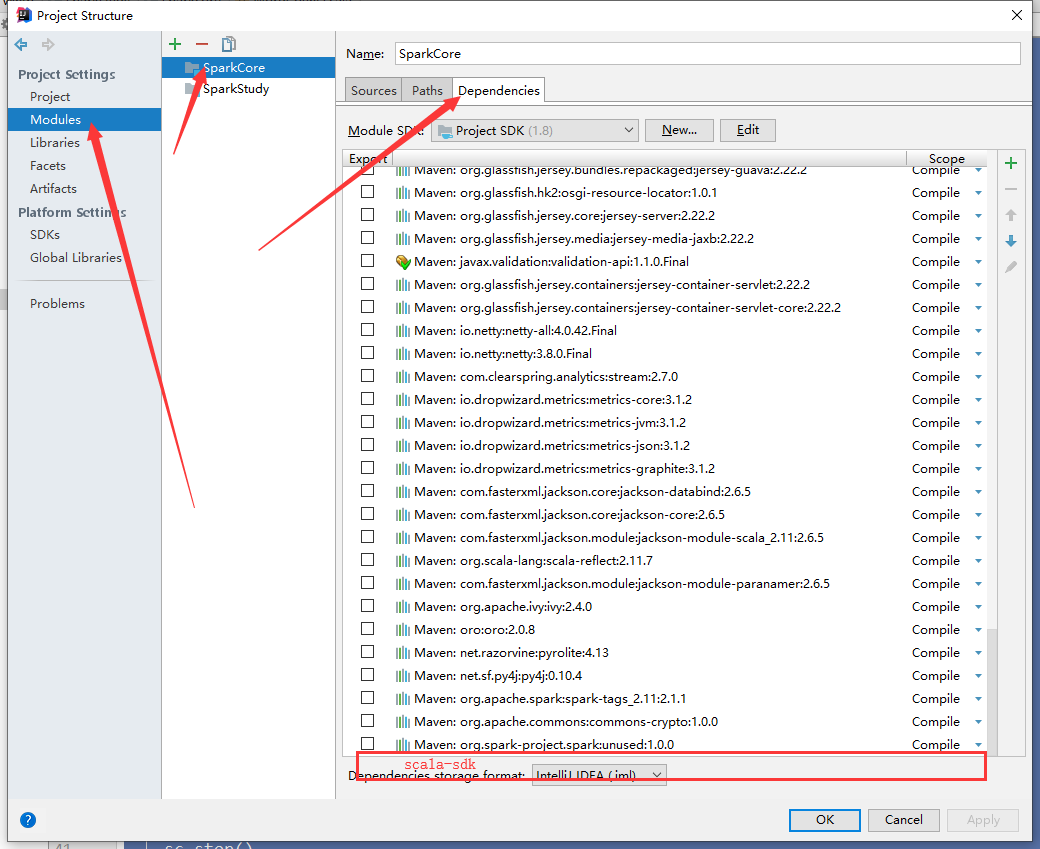Open the scope dropdown for commons-crypto

pos(978,722)
